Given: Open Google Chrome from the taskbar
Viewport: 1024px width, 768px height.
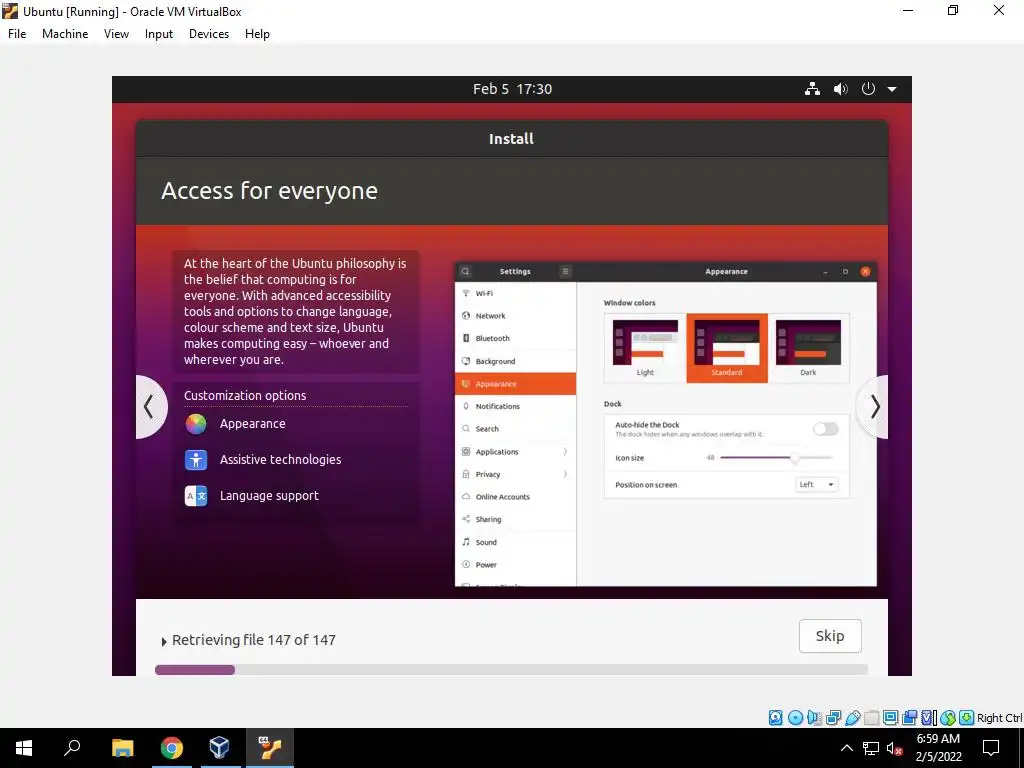Looking at the screenshot, I should pyautogui.click(x=172, y=748).
